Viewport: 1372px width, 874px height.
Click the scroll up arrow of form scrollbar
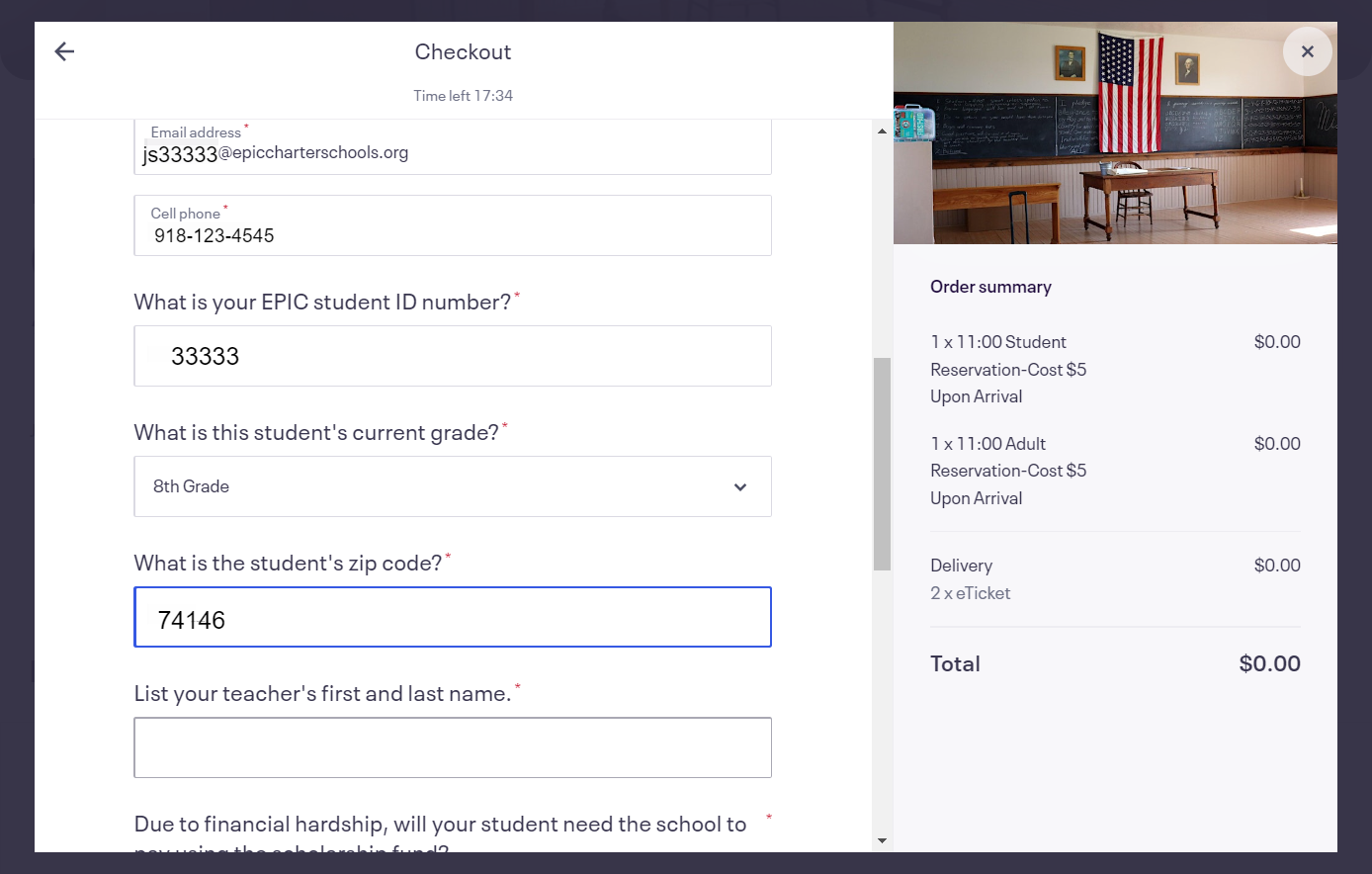pos(882,131)
